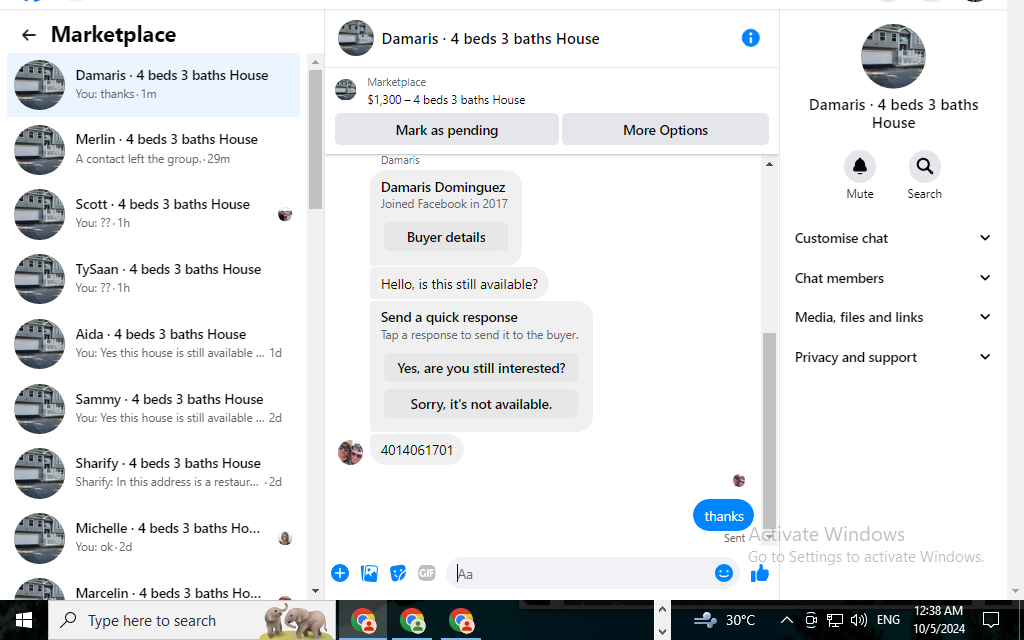Send a thumbs-up like
1024x640 pixels.
[760, 573]
